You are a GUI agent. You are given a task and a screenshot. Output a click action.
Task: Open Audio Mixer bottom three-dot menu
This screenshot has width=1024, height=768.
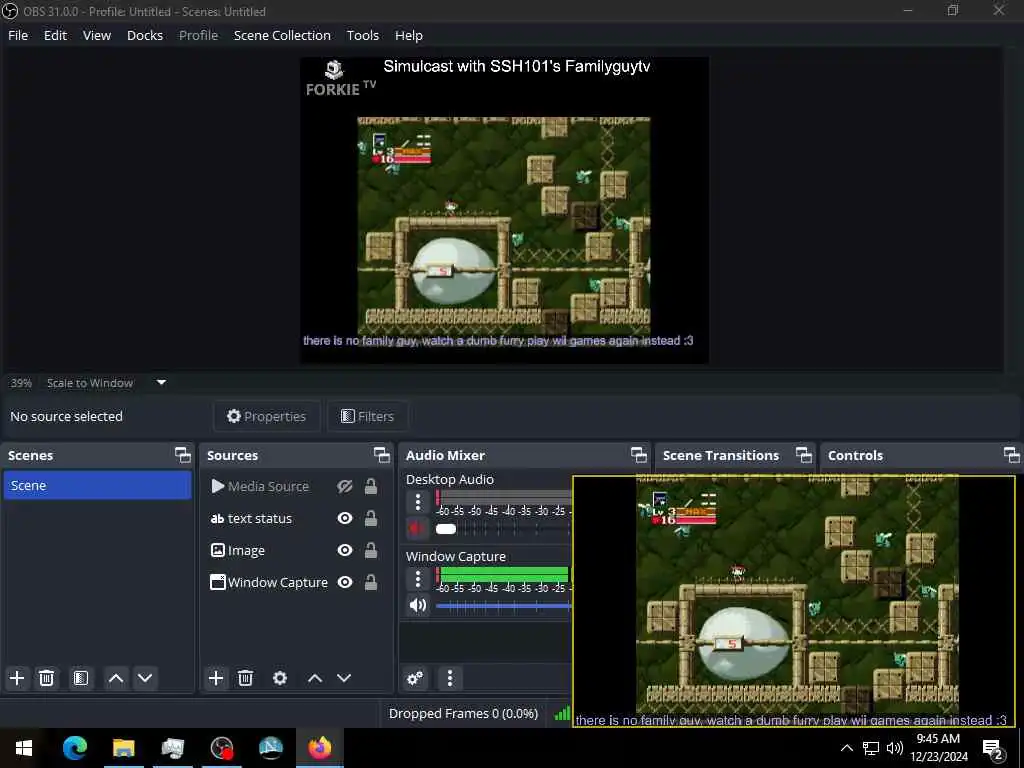449,678
